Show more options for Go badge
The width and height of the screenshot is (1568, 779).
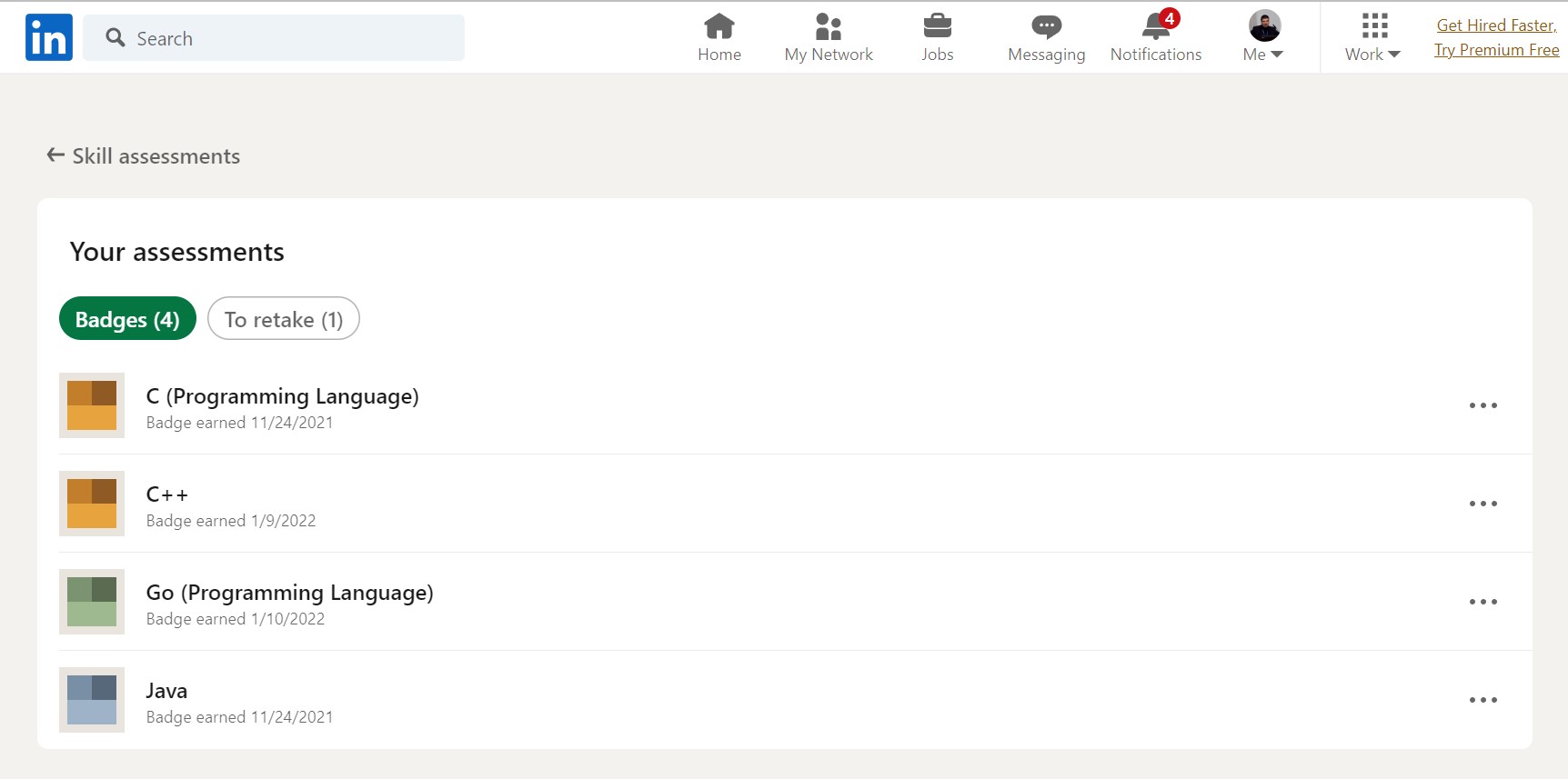[x=1483, y=602]
